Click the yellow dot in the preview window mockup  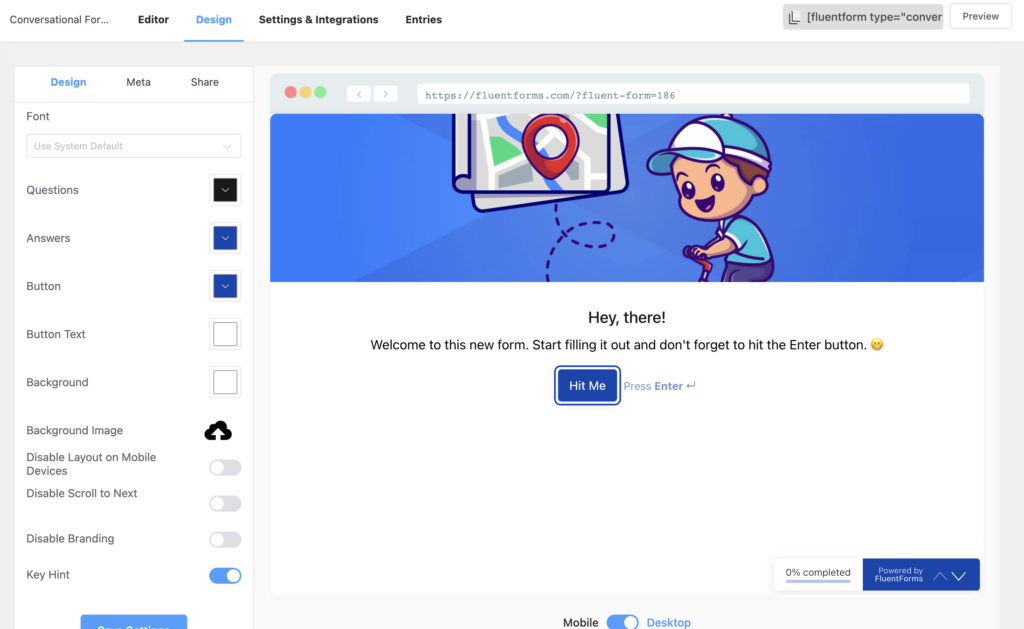coord(305,91)
